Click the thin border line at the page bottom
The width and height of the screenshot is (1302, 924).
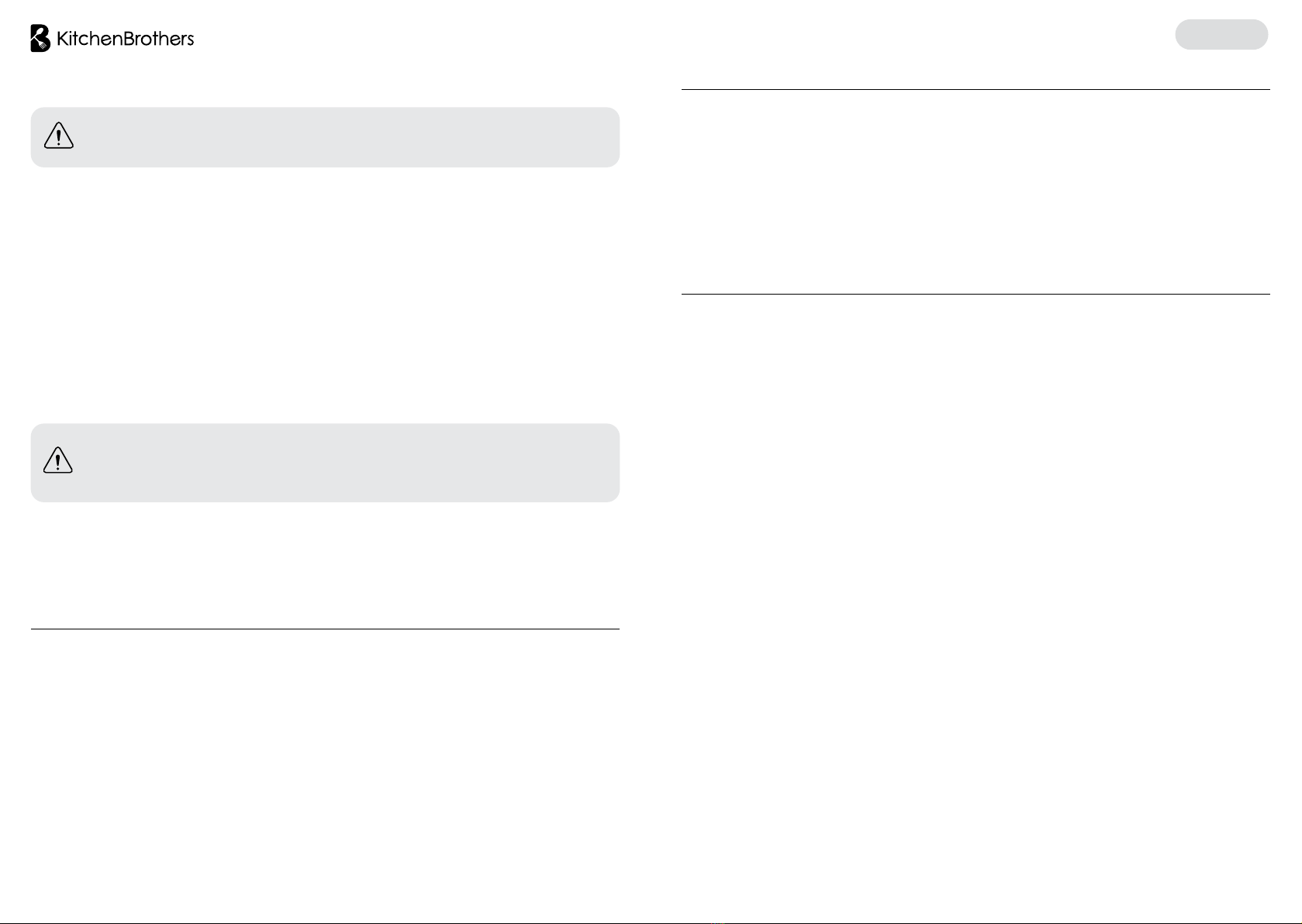click(651, 922)
